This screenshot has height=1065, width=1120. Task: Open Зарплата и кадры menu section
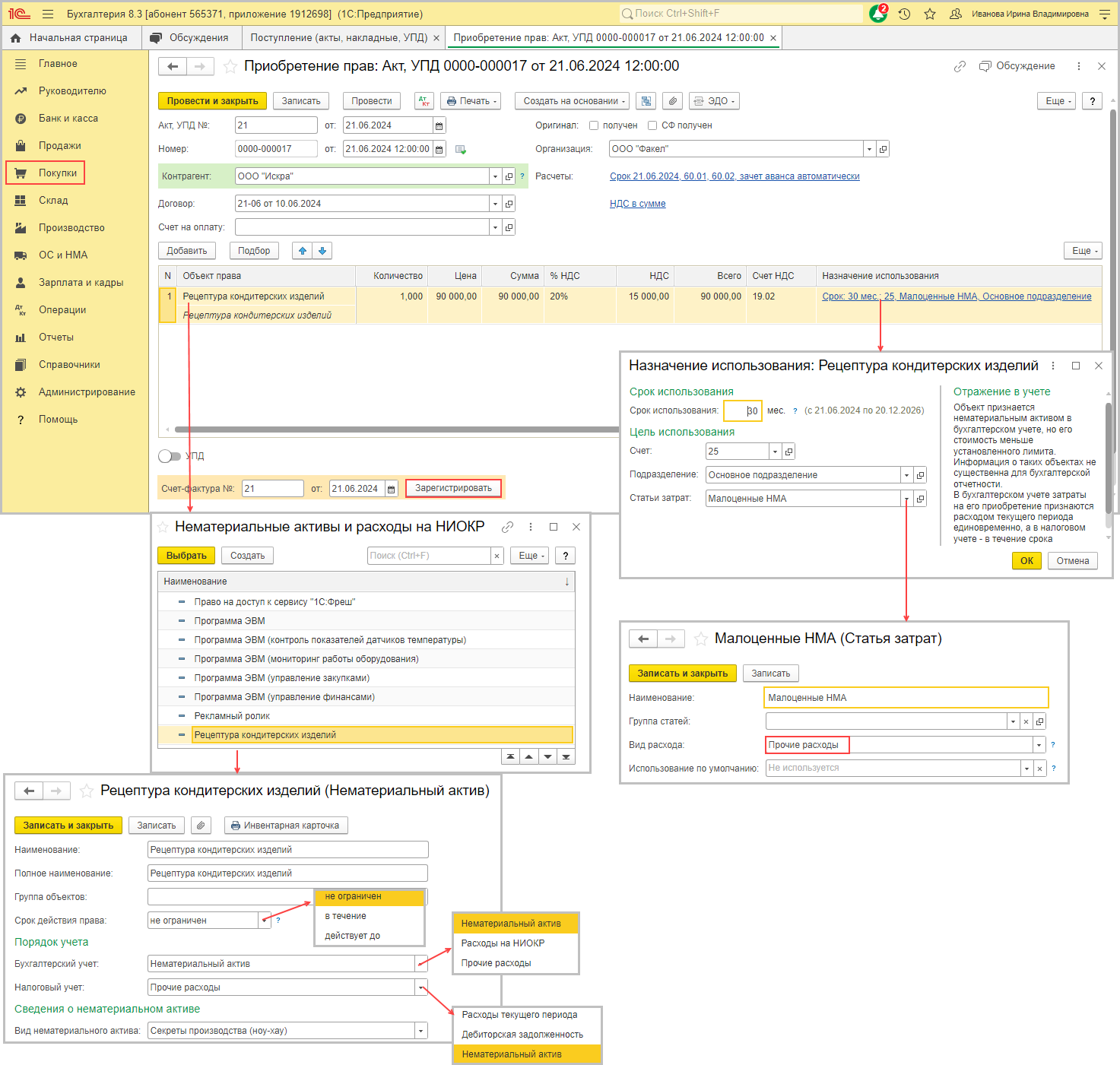pyautogui.click(x=81, y=283)
